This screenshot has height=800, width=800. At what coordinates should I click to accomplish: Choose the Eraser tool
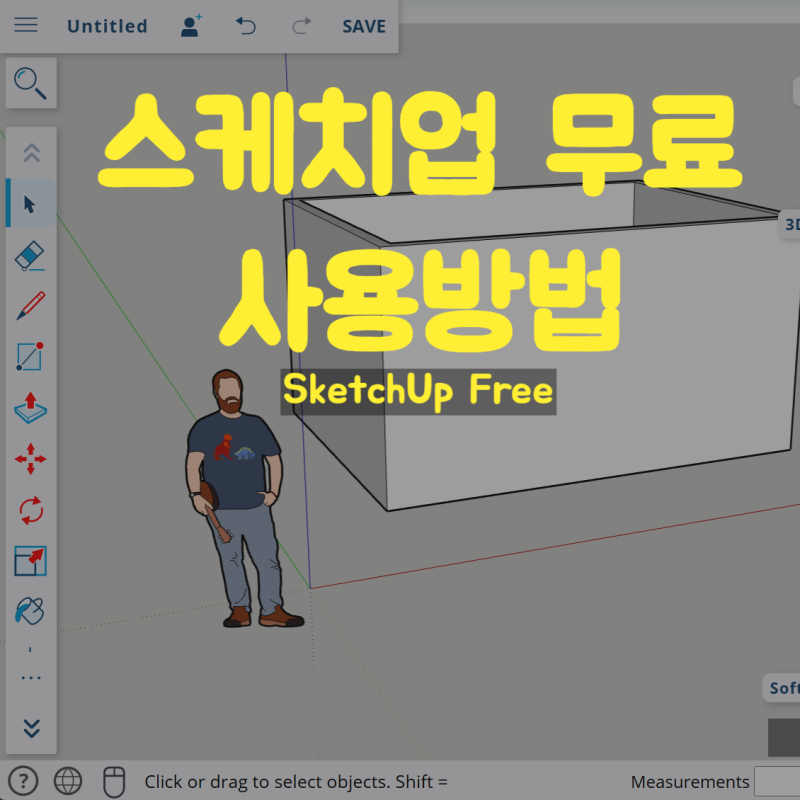click(30, 255)
